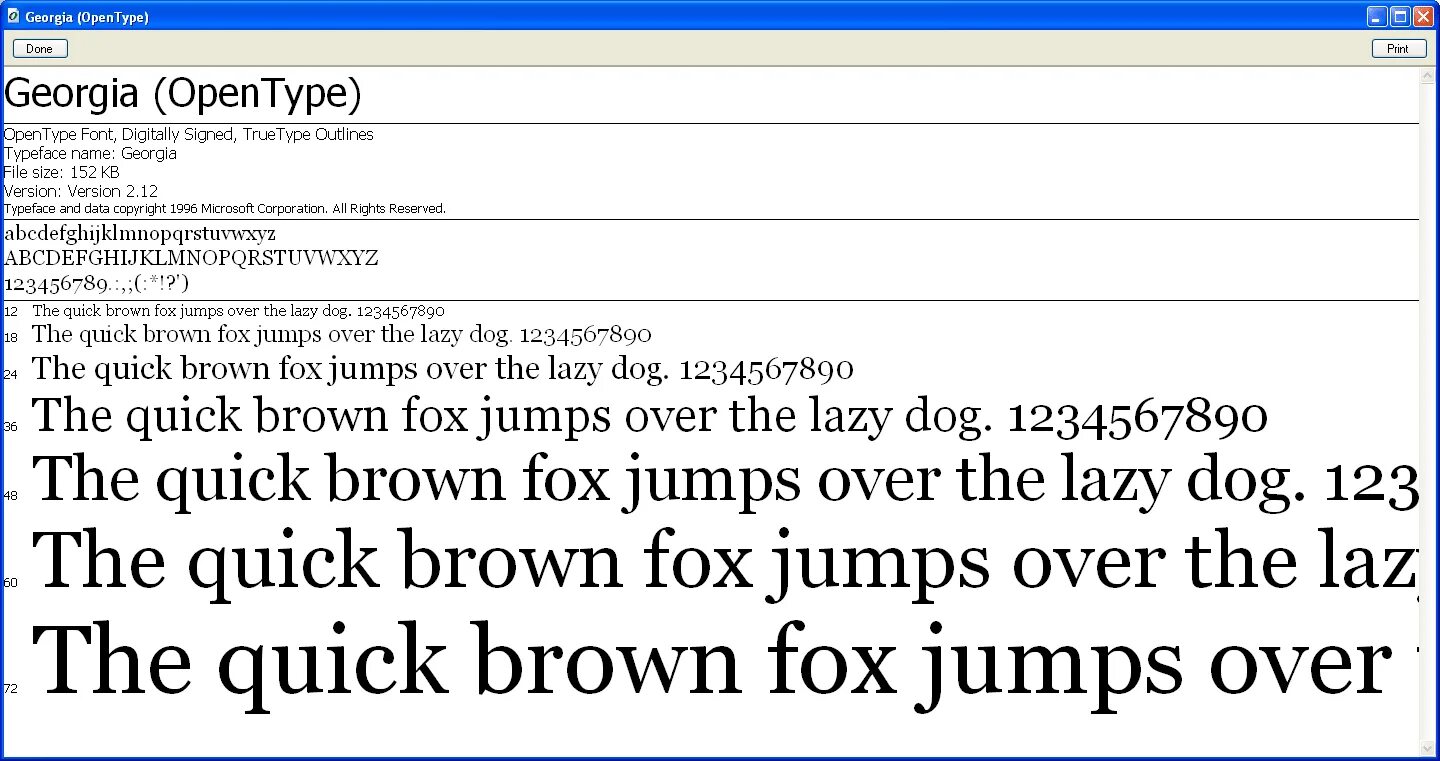This screenshot has height=761, width=1440.
Task: Click the uppercase ABCDEFGHIJKLMNOPQRSTUVWXYZ sample line
Action: tap(191, 259)
